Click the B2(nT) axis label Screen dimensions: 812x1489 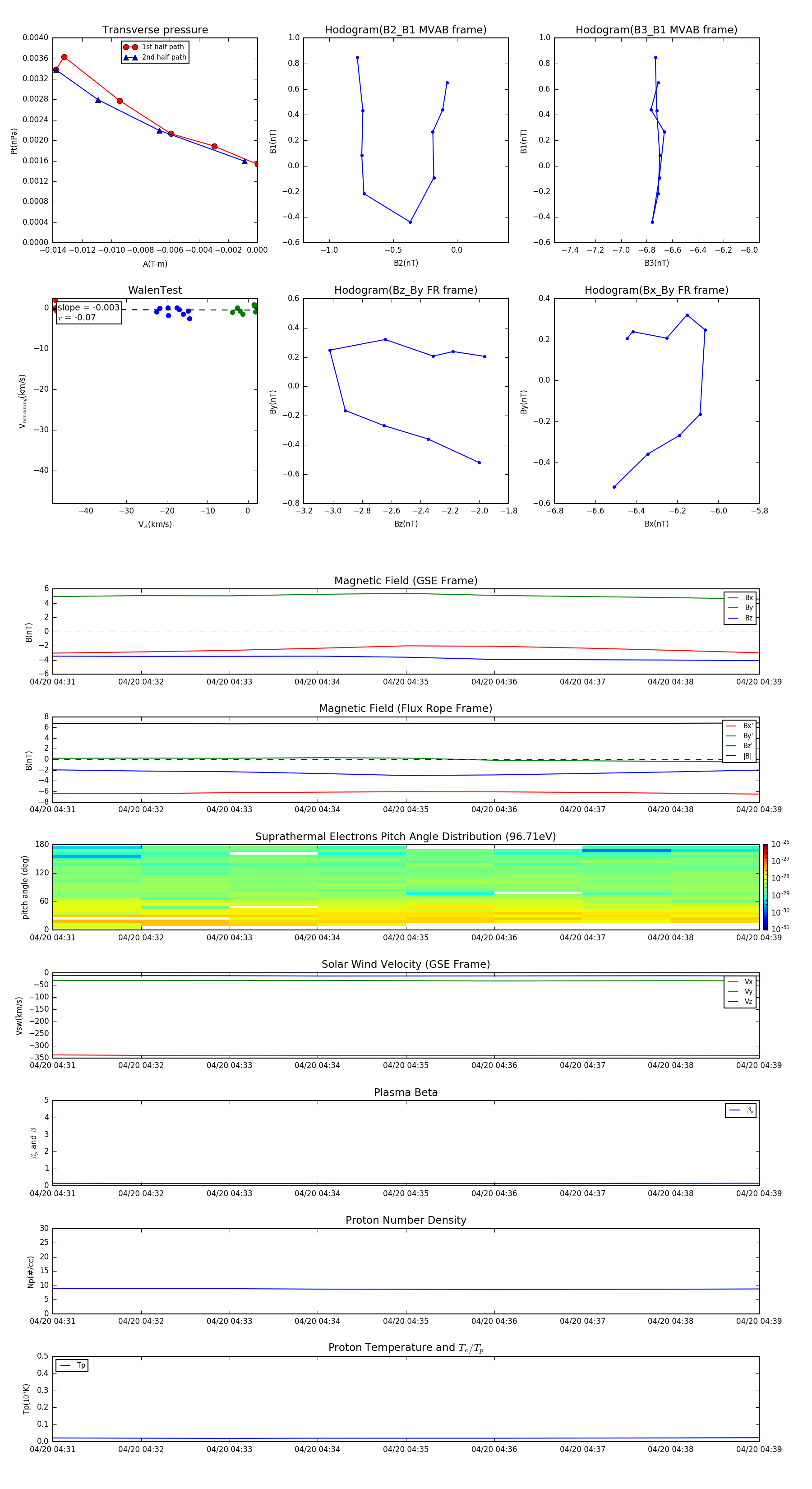coord(406,263)
